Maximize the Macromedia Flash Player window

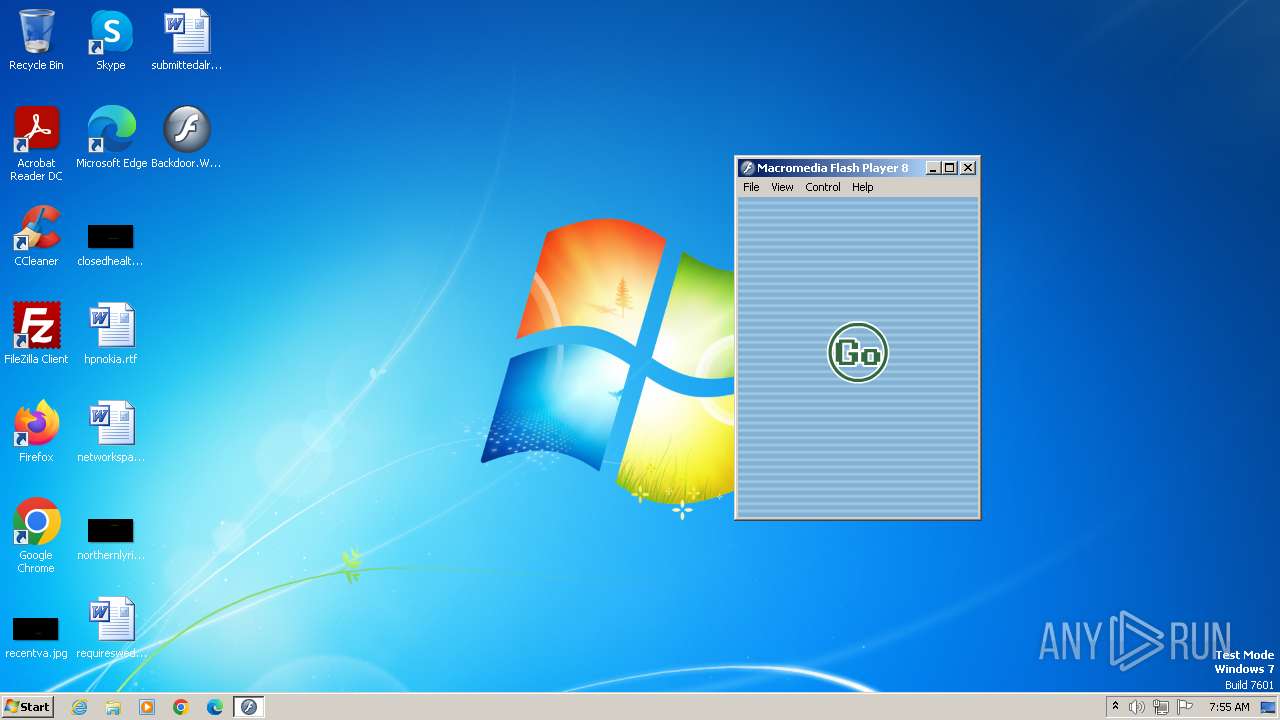pyautogui.click(x=950, y=168)
